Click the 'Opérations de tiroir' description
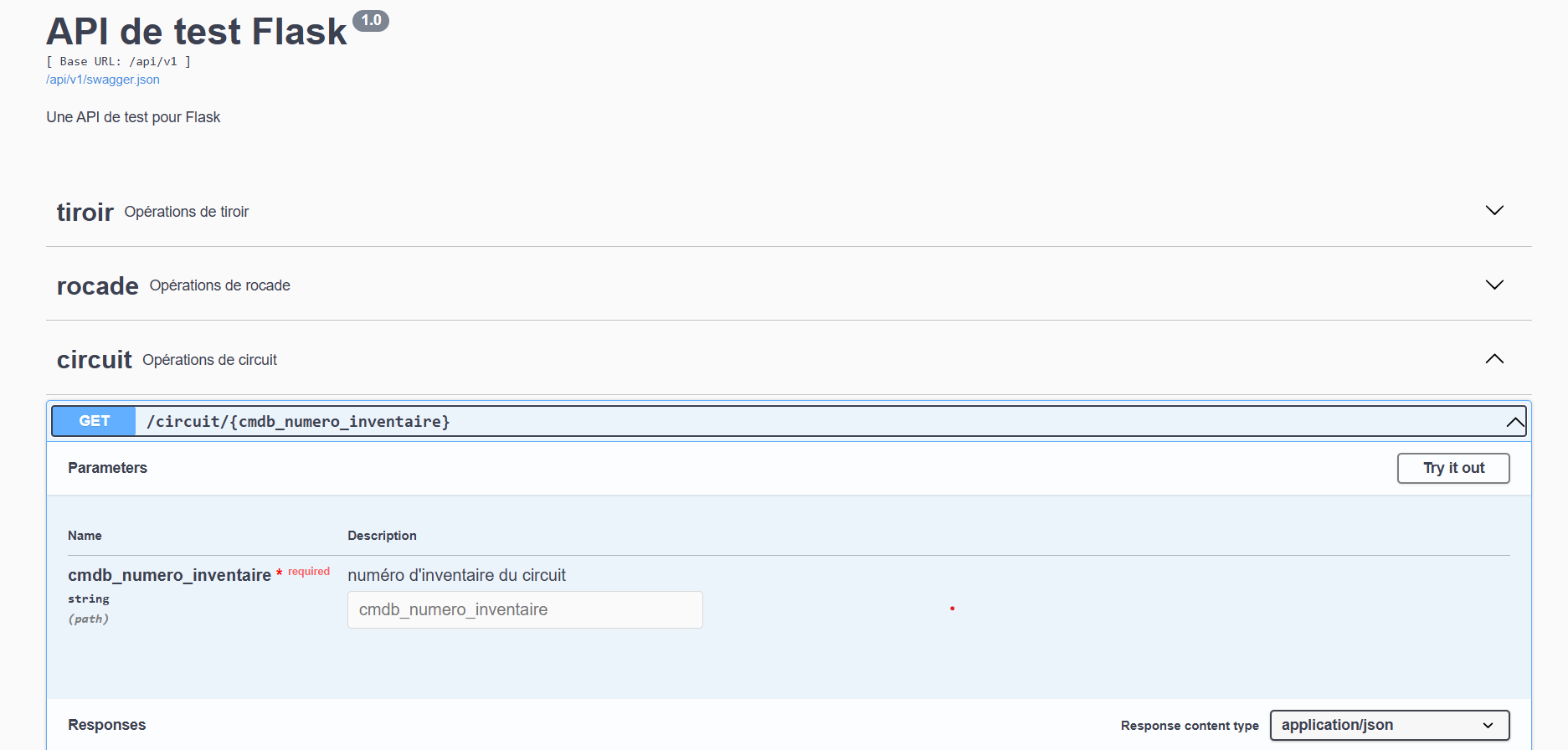Viewport: 1568px width, 750px height. [187, 212]
